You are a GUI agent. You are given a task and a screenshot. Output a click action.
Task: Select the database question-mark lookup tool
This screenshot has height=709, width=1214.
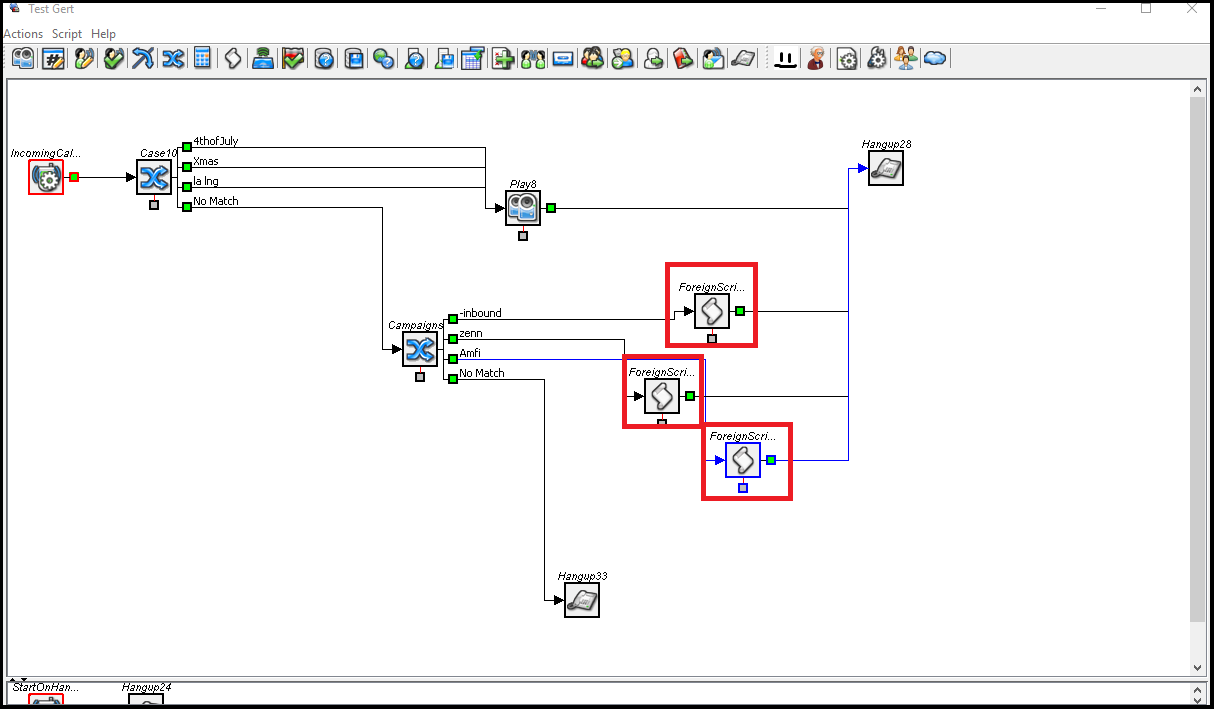tap(324, 59)
